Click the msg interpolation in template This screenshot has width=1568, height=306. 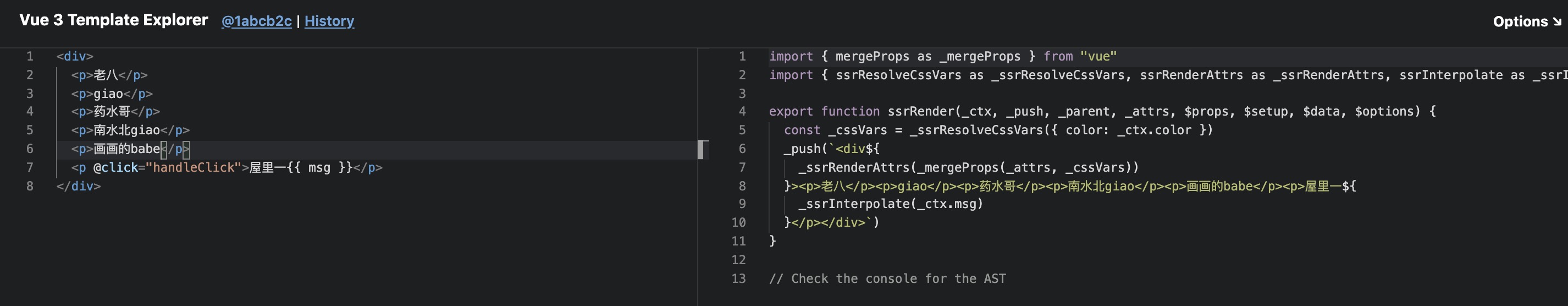coord(319,168)
